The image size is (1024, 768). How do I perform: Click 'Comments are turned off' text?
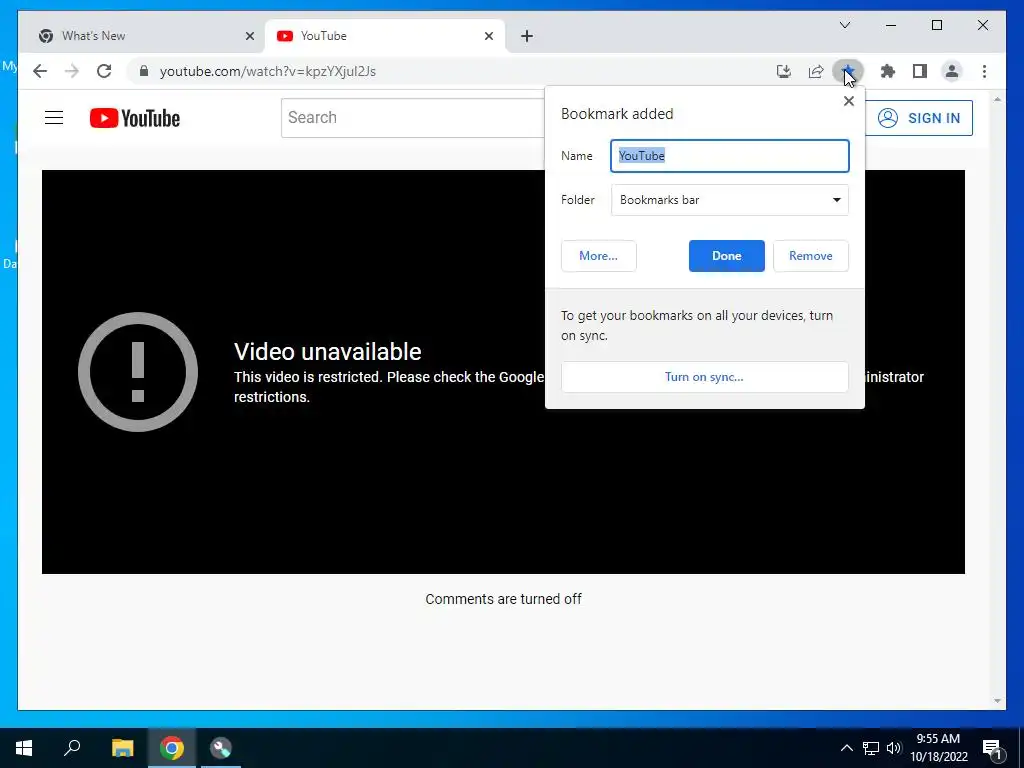pos(504,599)
